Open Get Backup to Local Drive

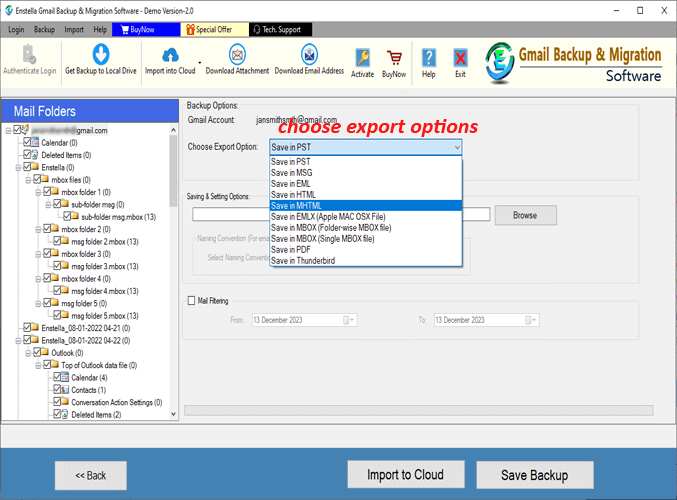[101, 60]
